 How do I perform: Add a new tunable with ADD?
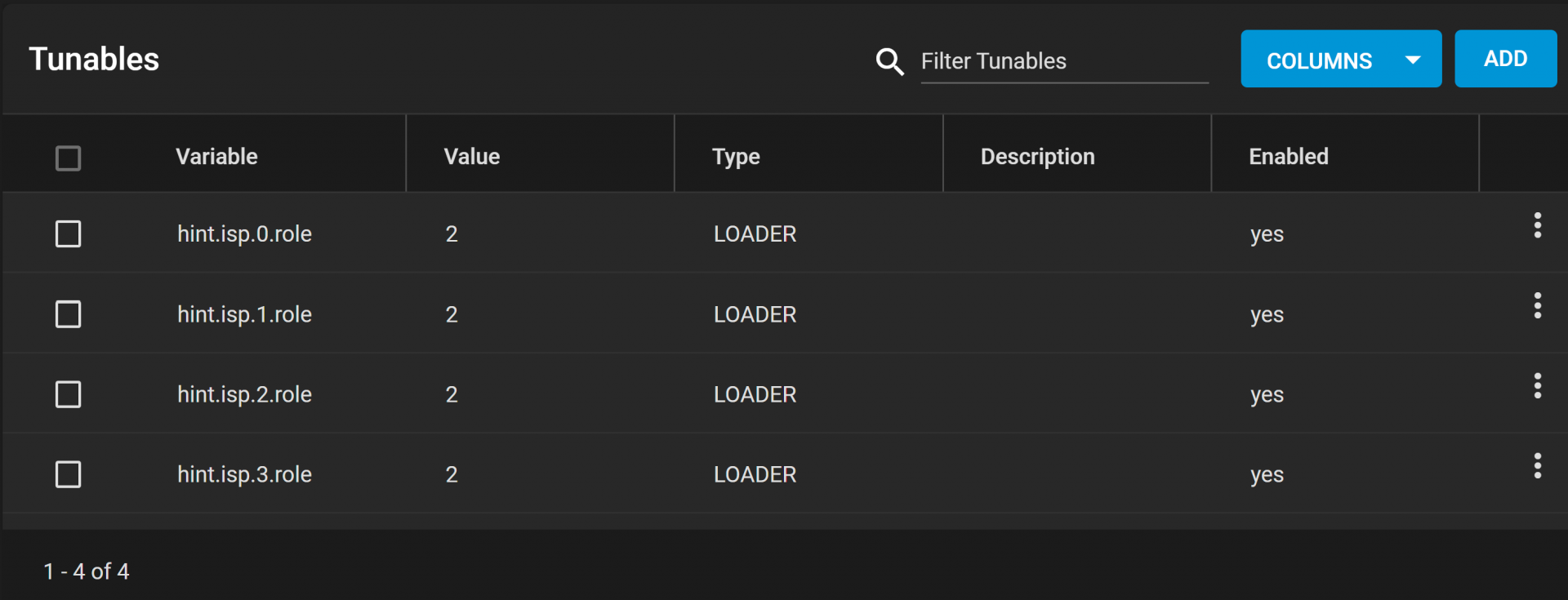(x=1505, y=59)
